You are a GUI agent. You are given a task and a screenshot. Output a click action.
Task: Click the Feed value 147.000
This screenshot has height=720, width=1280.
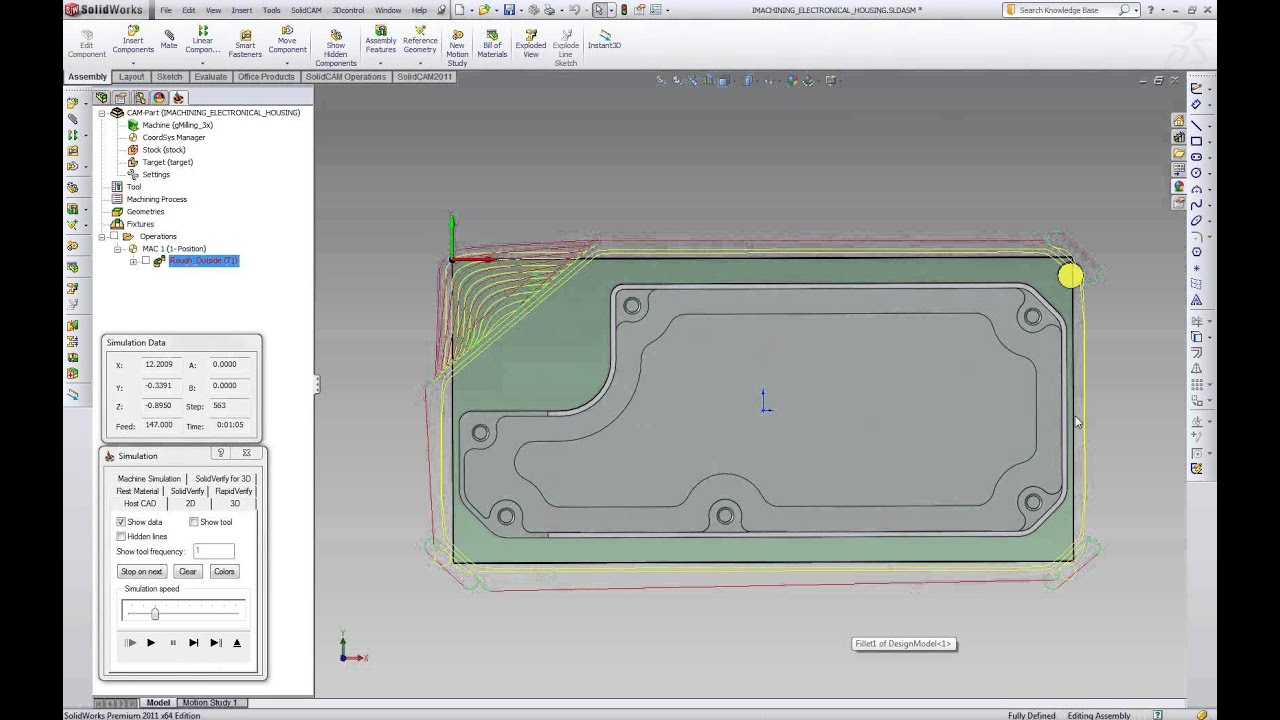point(159,425)
